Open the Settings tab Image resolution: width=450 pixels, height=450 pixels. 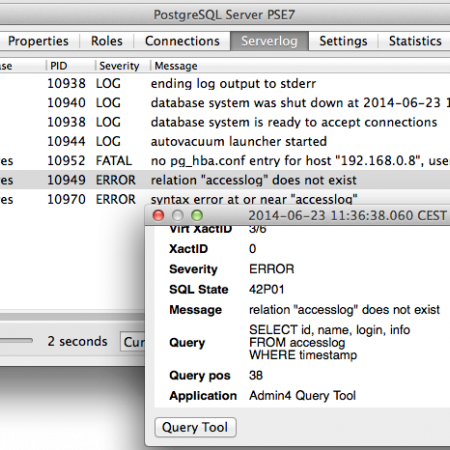pyautogui.click(x=343, y=41)
